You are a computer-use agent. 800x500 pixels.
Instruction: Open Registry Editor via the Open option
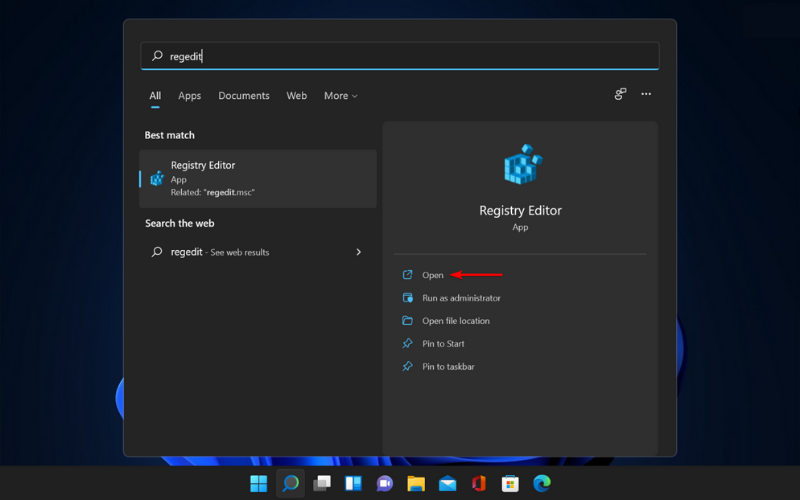[433, 275]
